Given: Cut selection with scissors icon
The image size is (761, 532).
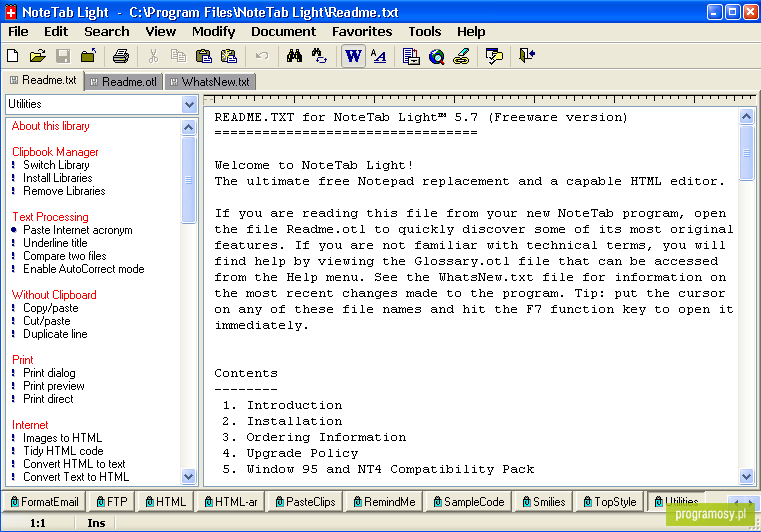Looking at the screenshot, I should click(x=153, y=56).
